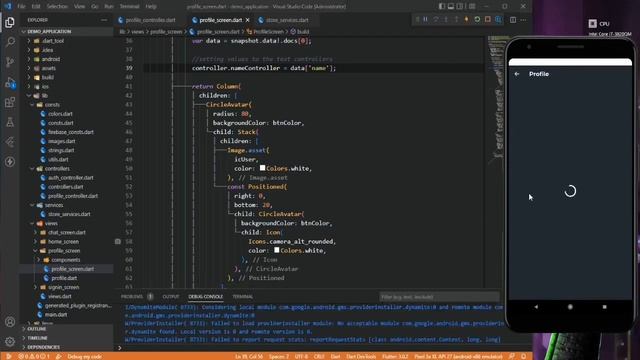Image resolution: width=640 pixels, height=360 pixels.
Task: Click Step Over in debug toolbar
Action: (x=436, y=20)
